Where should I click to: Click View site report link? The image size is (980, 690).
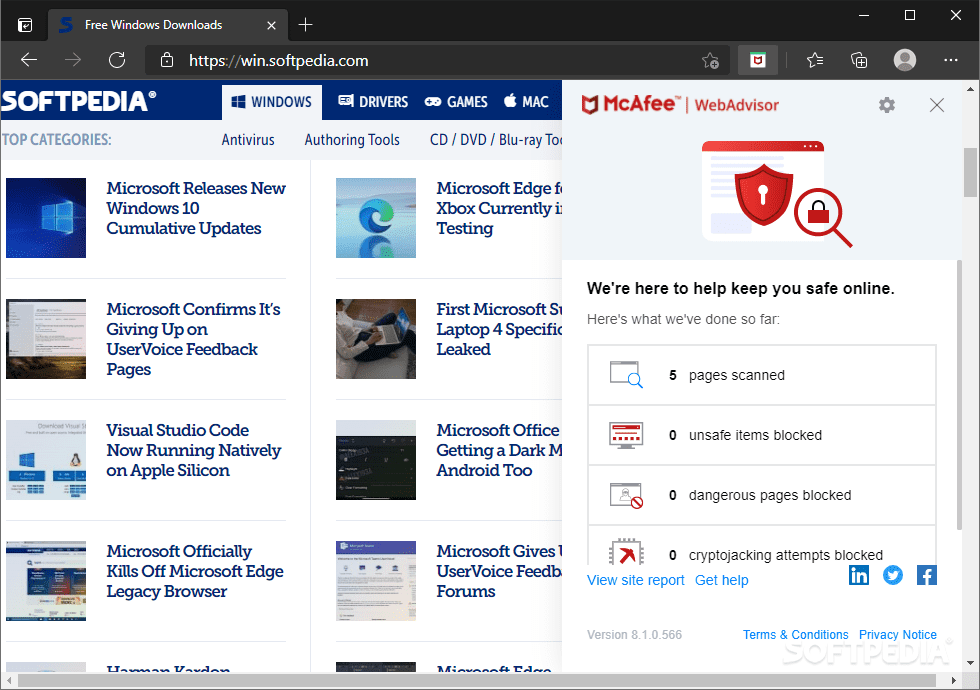[636, 580]
